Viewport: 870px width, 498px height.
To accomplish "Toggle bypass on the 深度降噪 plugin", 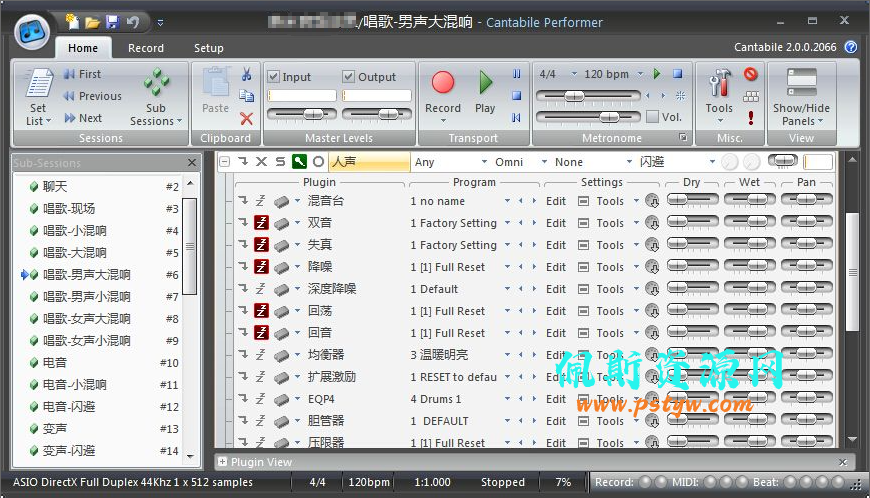I will point(261,289).
